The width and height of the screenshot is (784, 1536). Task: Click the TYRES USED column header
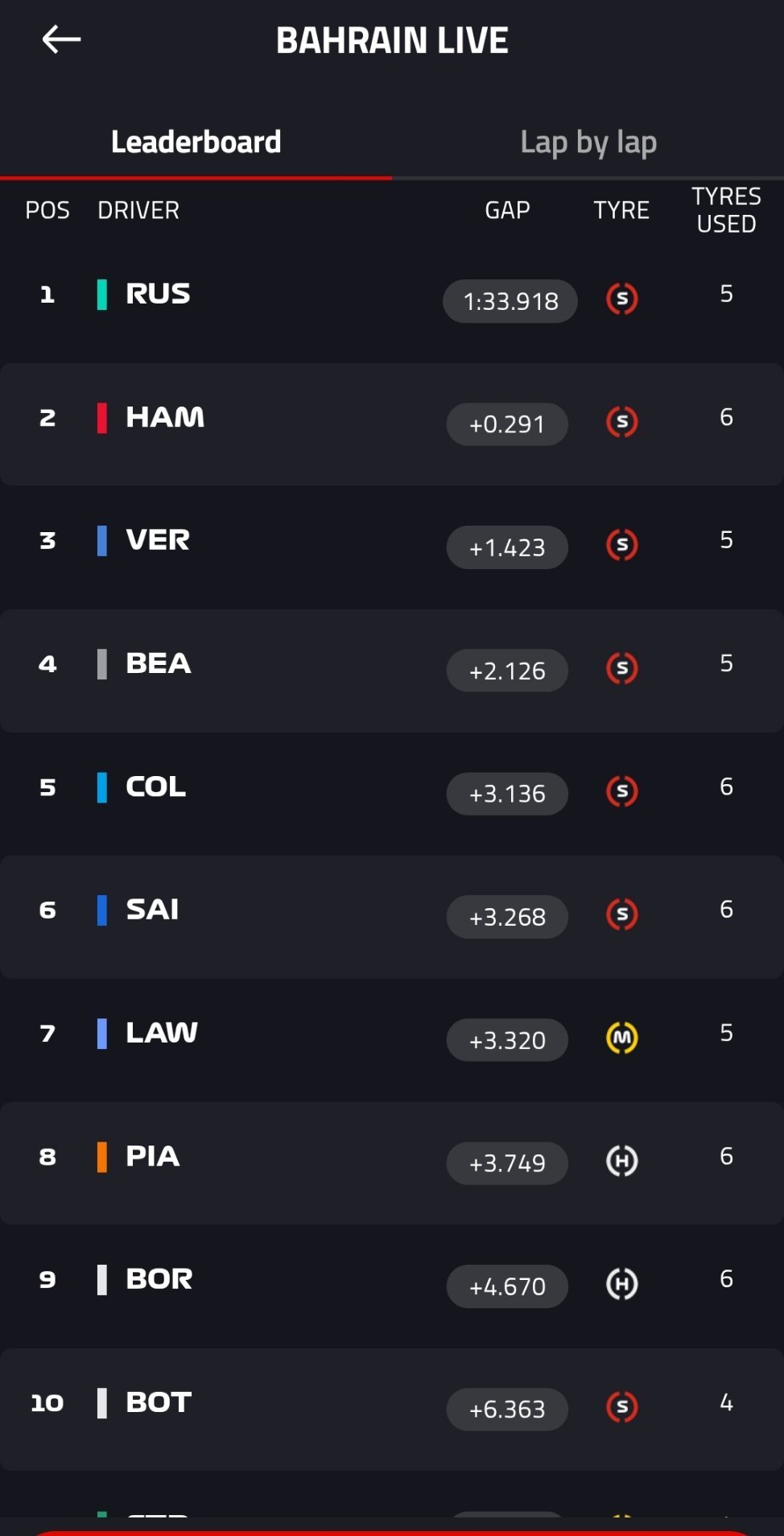(x=726, y=210)
